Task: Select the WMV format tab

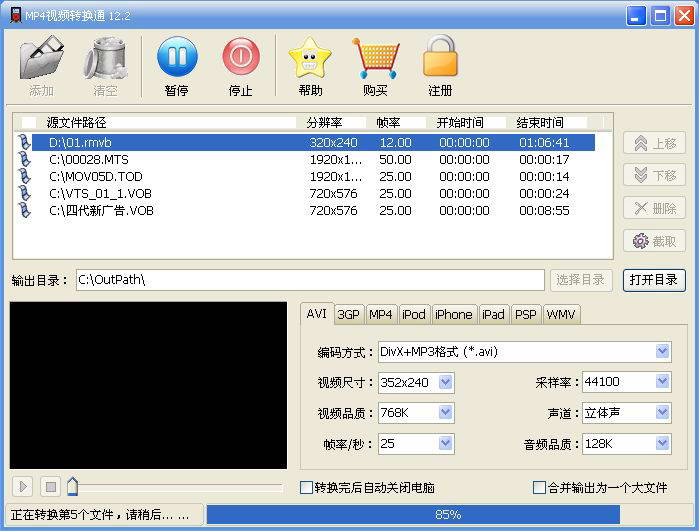Action: [x=561, y=314]
